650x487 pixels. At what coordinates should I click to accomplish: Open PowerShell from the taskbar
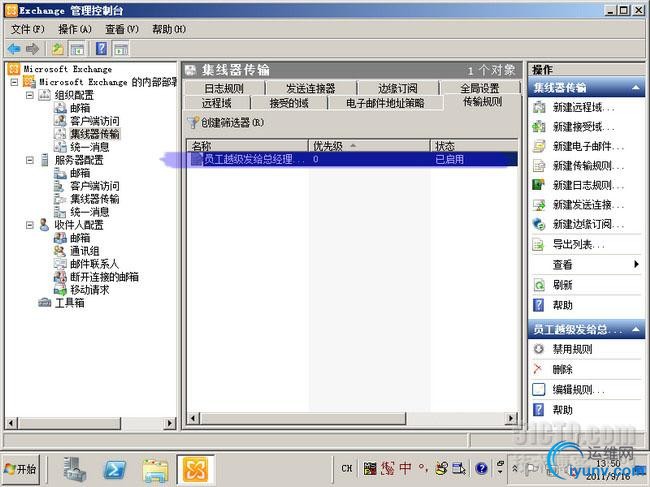114,470
